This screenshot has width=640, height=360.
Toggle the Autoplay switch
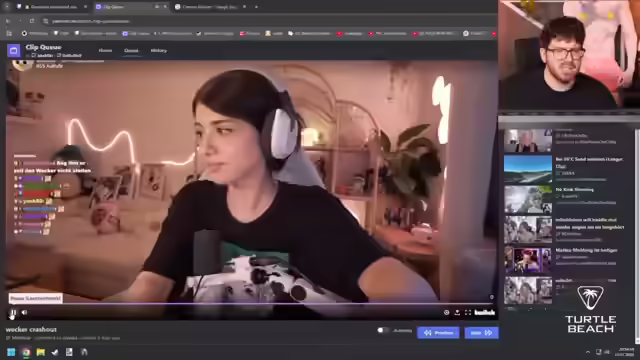tap(382, 330)
